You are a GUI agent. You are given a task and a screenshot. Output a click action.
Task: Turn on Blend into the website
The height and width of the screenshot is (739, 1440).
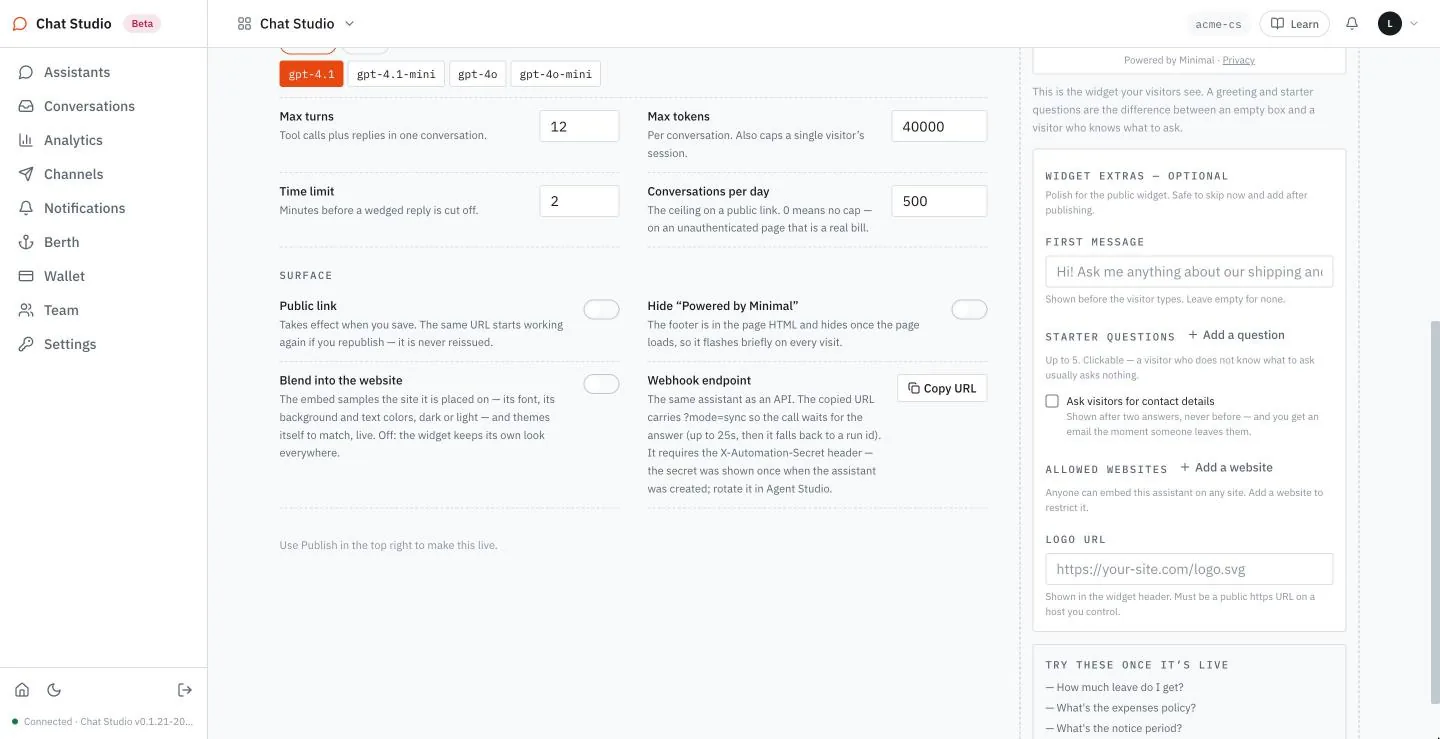(x=601, y=384)
